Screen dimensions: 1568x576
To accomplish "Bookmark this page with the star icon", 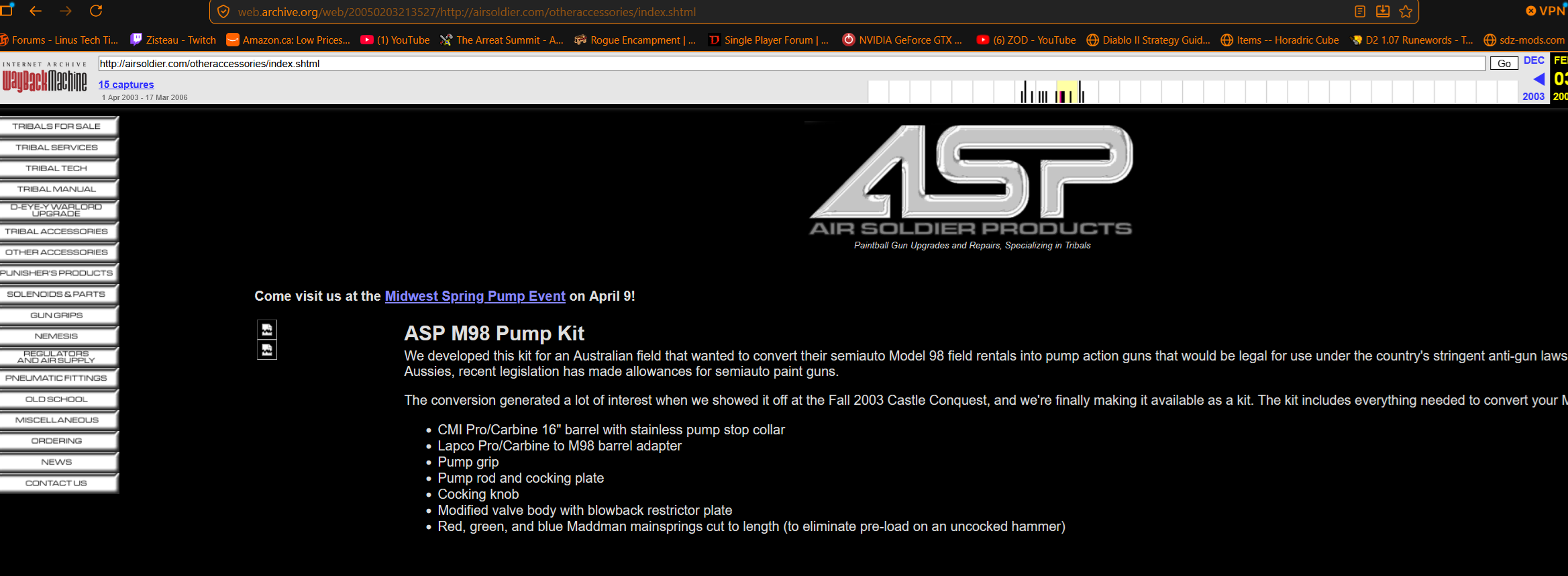I will click(1406, 11).
